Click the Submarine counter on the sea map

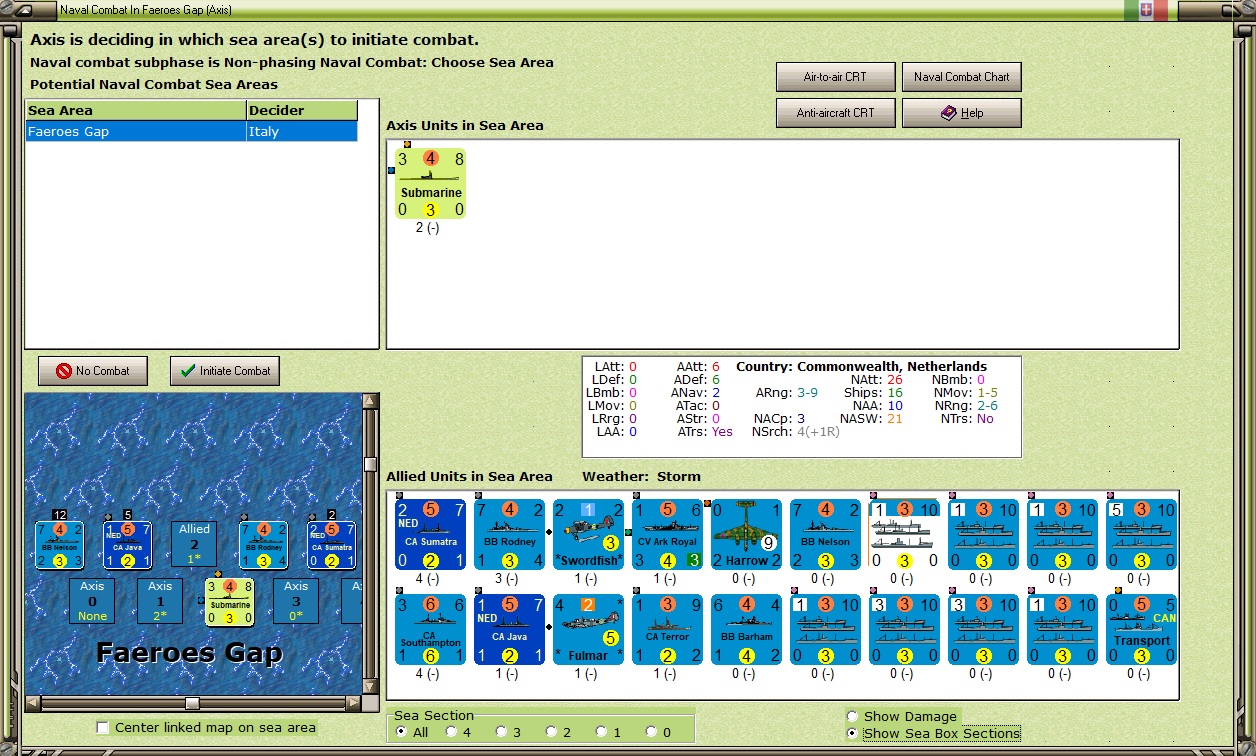[x=230, y=602]
